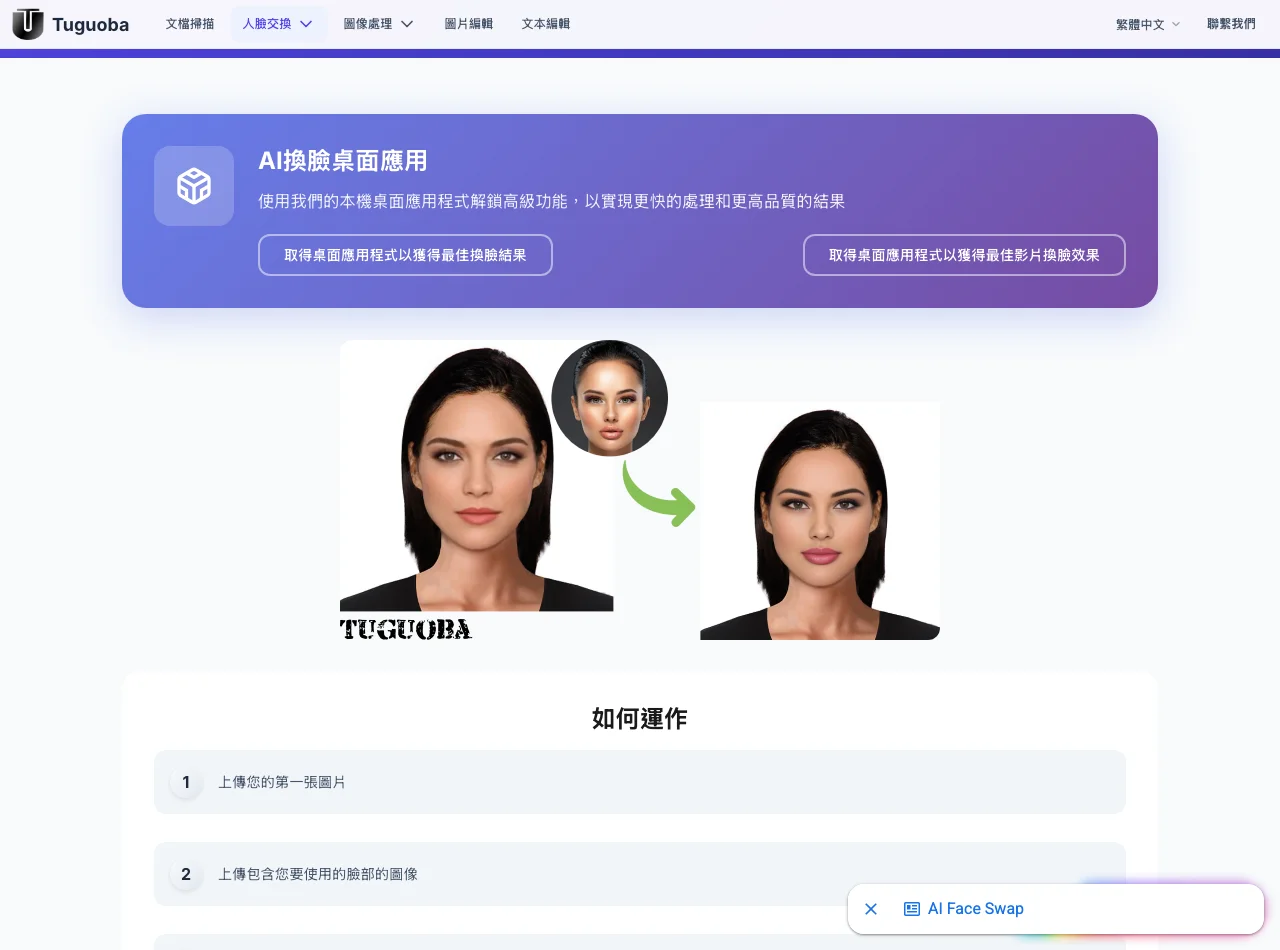Image resolution: width=1280 pixels, height=950 pixels.
Task: Click the Tuguoba brand name
Action: 90,25
